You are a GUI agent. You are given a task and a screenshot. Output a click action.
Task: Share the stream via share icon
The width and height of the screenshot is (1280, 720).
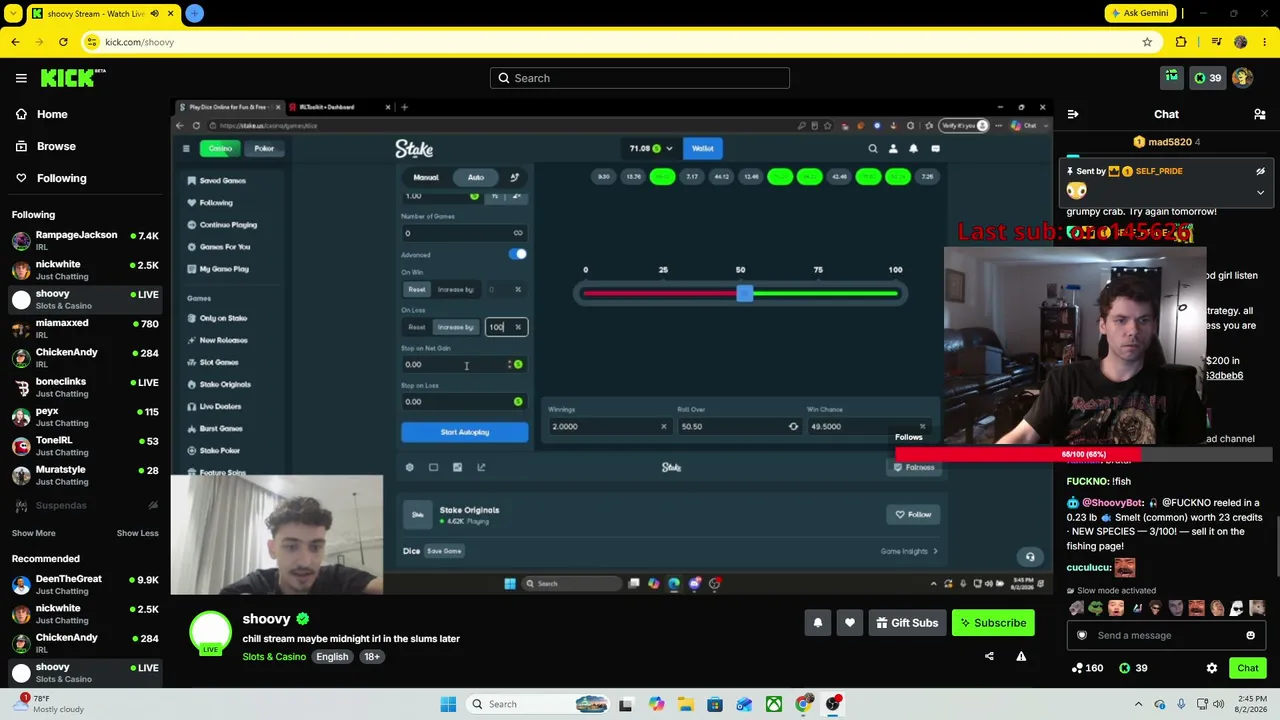pos(989,656)
